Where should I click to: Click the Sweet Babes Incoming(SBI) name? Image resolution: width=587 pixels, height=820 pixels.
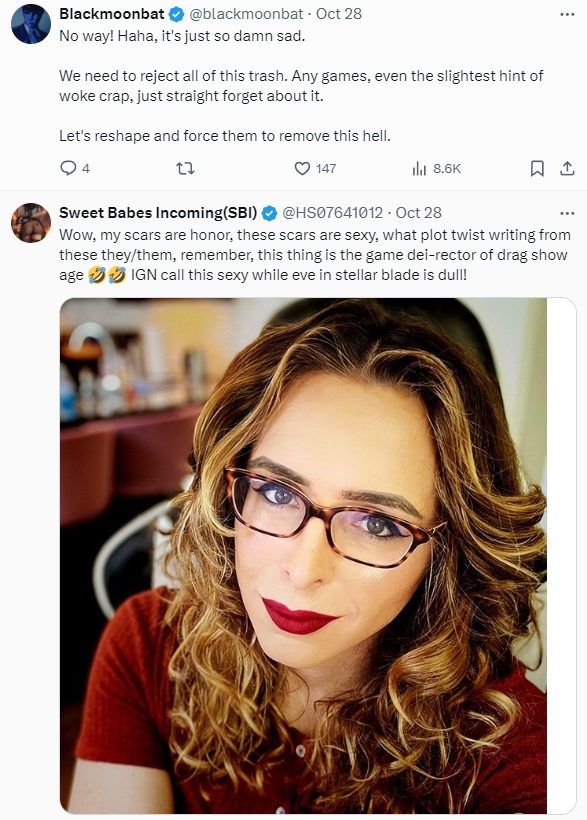[158, 213]
